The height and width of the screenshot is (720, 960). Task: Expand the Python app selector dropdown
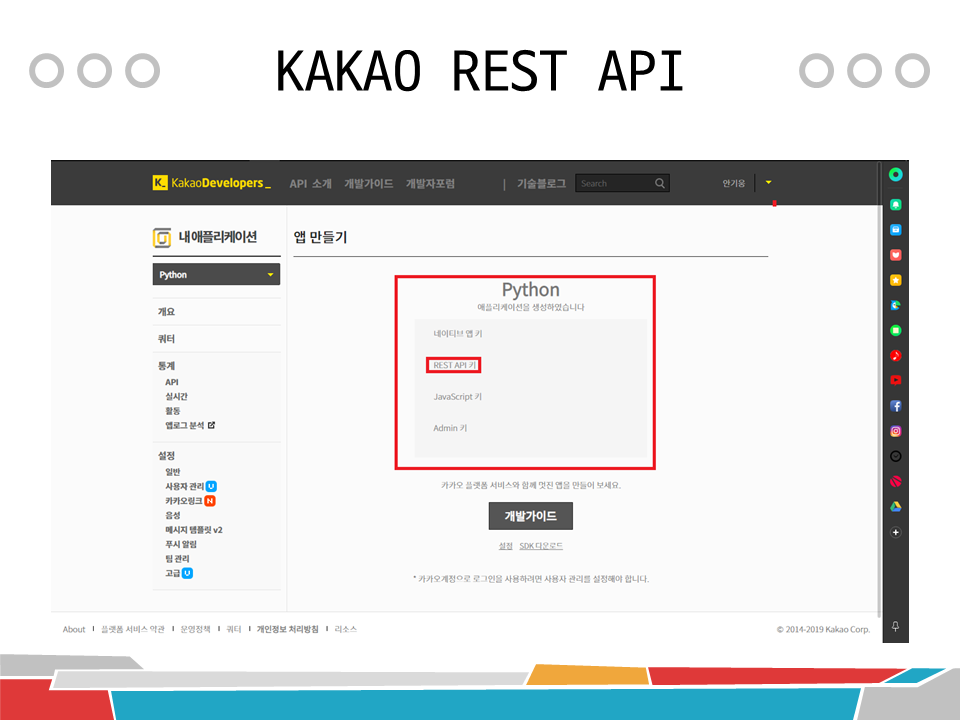click(x=216, y=274)
